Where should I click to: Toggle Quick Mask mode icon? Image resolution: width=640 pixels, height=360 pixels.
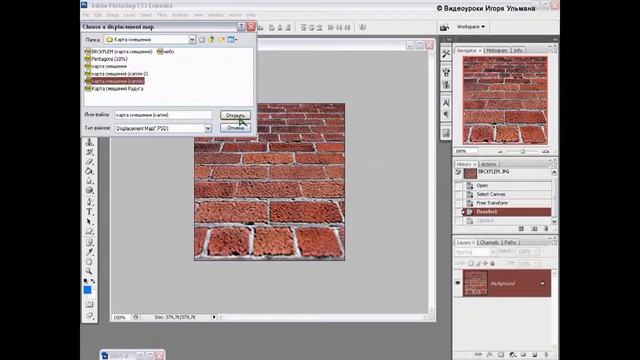click(x=89, y=304)
